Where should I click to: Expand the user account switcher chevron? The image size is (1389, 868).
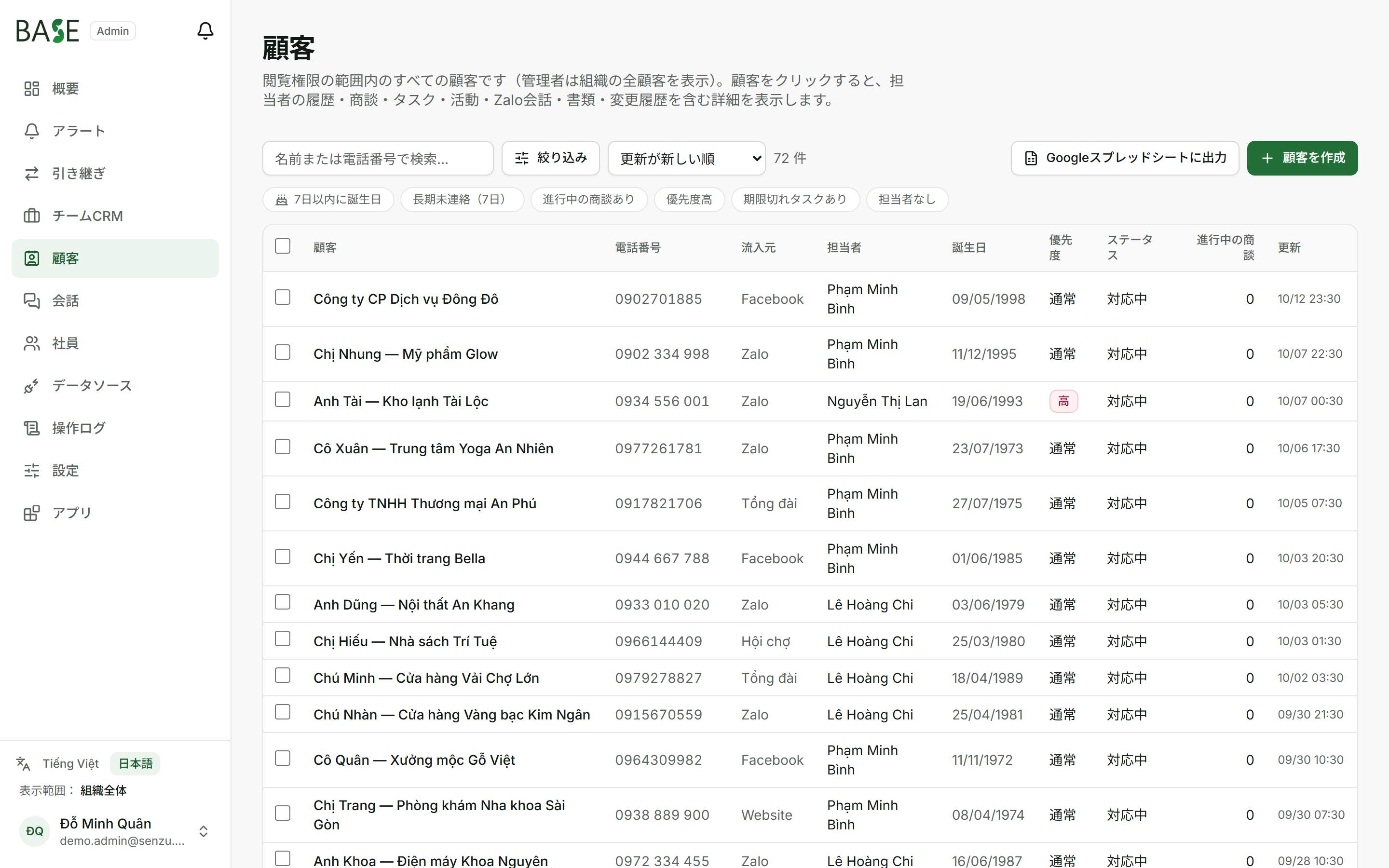pos(203,831)
